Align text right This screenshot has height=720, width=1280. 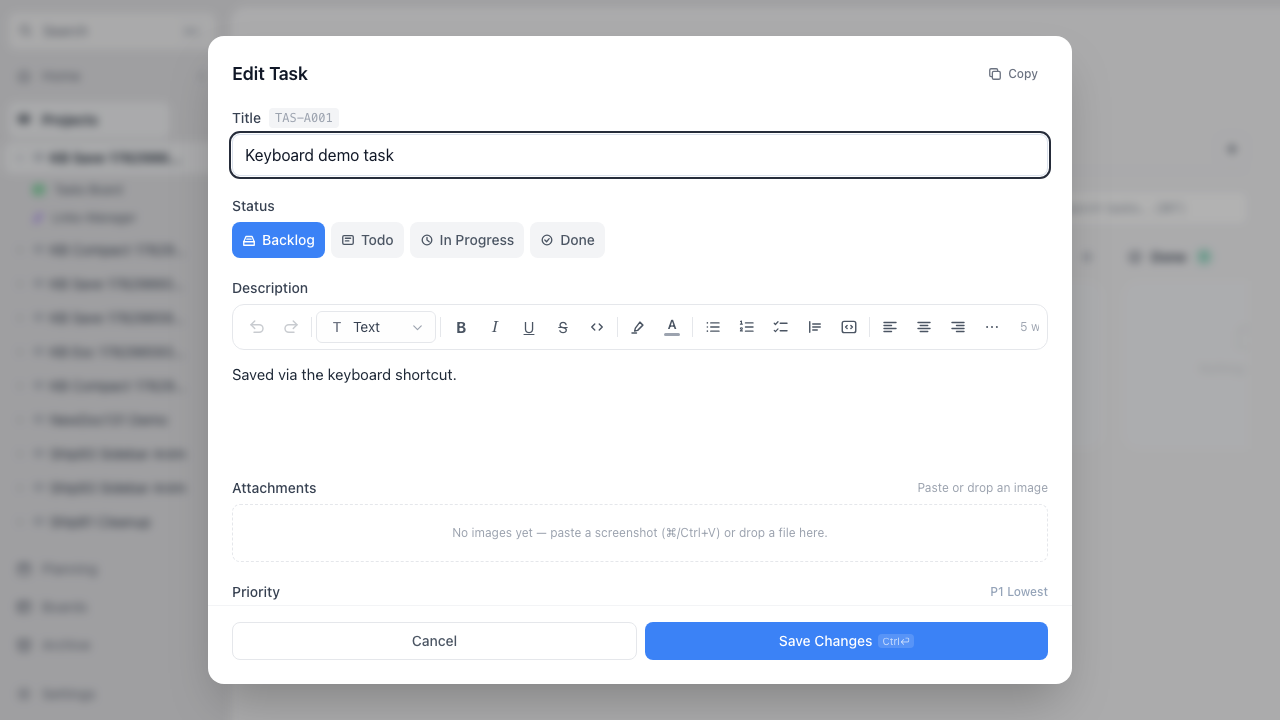pos(958,327)
